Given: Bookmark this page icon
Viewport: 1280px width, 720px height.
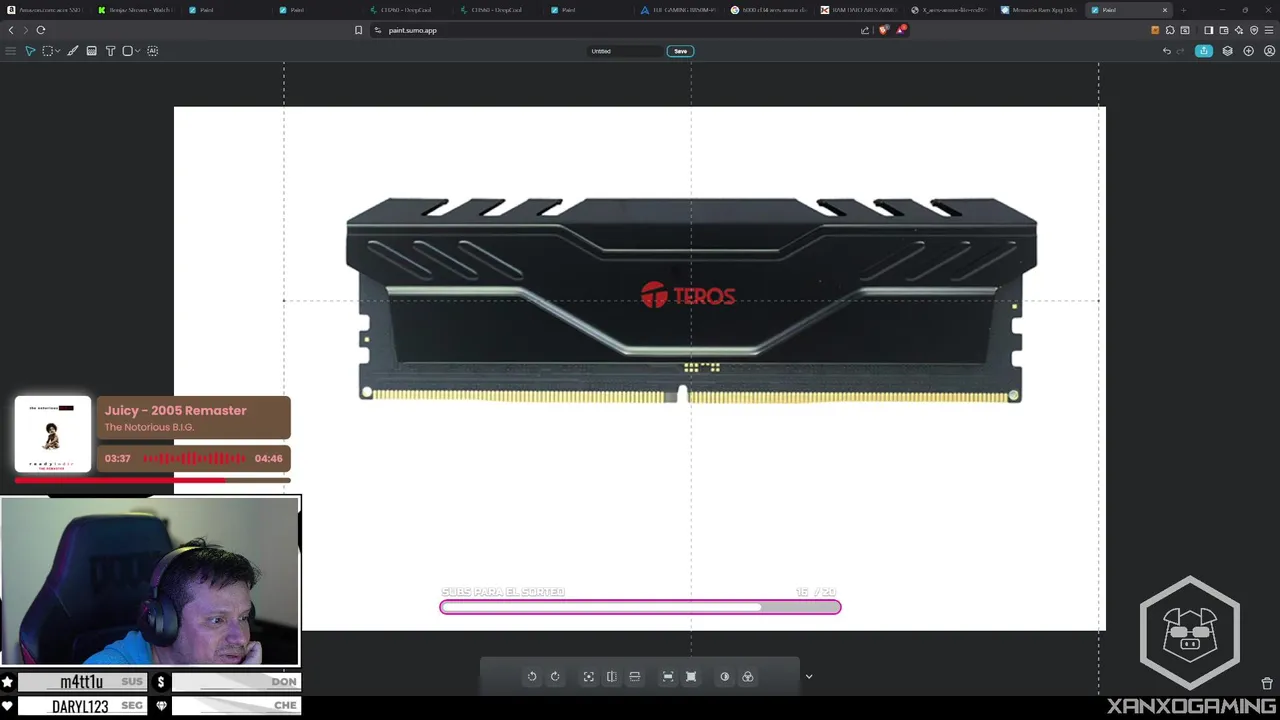Looking at the screenshot, I should coord(358,30).
